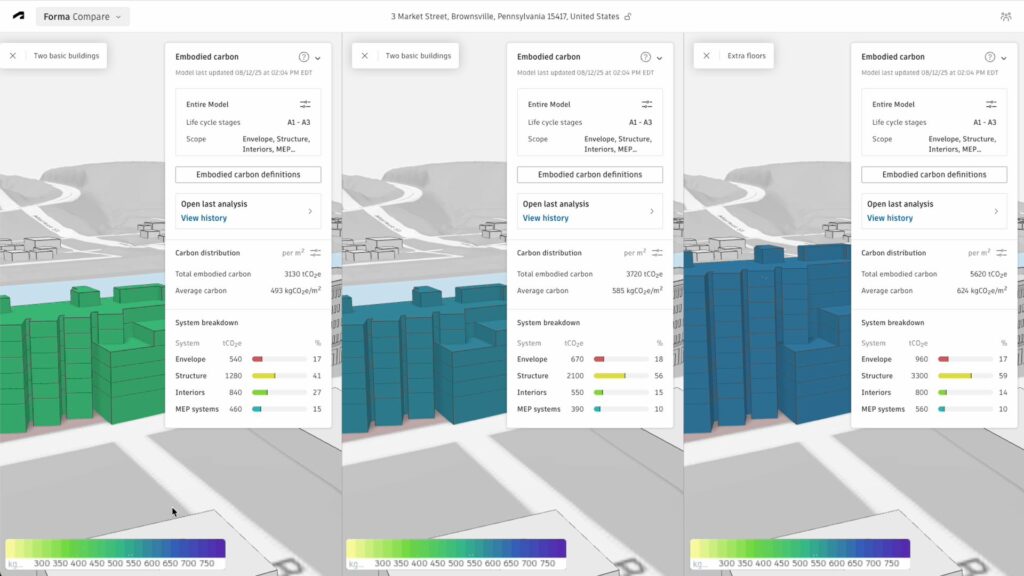This screenshot has height=576, width=1024.
Task: Click help icon in the 3130 tCO2e panel
Action: pos(303,57)
